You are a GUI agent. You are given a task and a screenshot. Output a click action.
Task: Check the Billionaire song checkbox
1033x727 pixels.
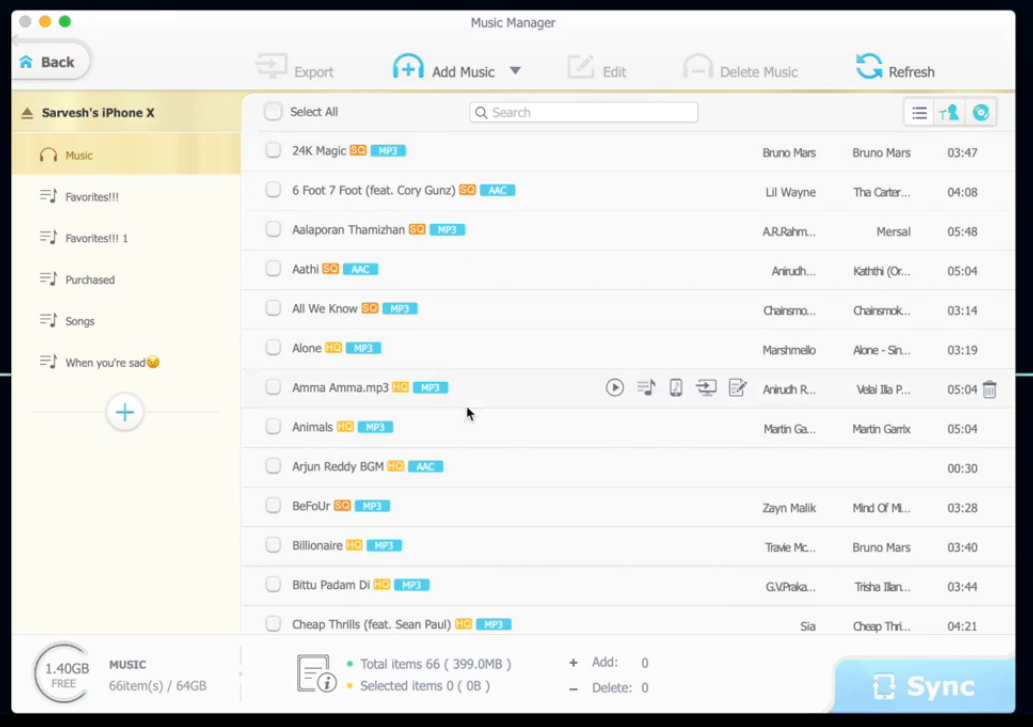(x=273, y=545)
